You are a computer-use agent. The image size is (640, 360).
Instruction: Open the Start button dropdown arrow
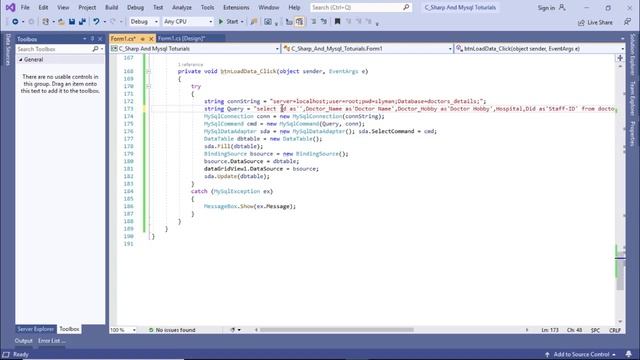[x=242, y=22]
